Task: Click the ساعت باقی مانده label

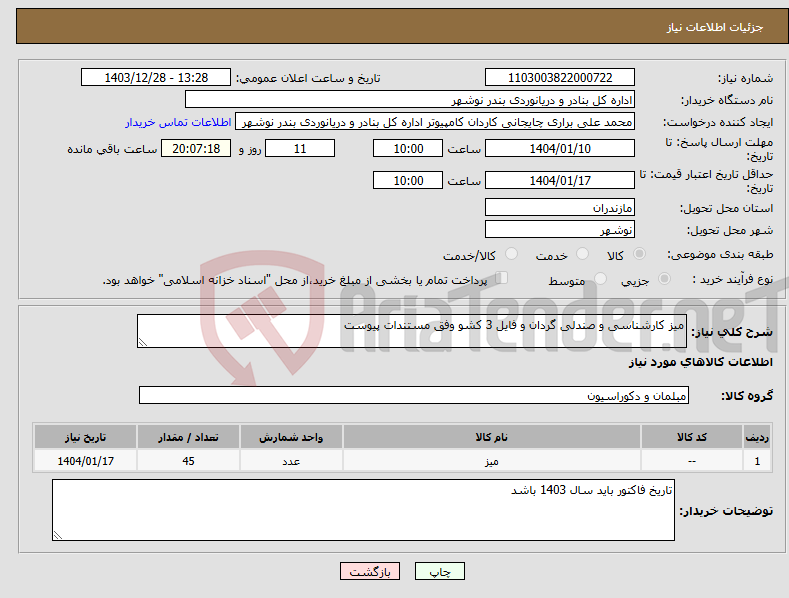Action: (112, 150)
